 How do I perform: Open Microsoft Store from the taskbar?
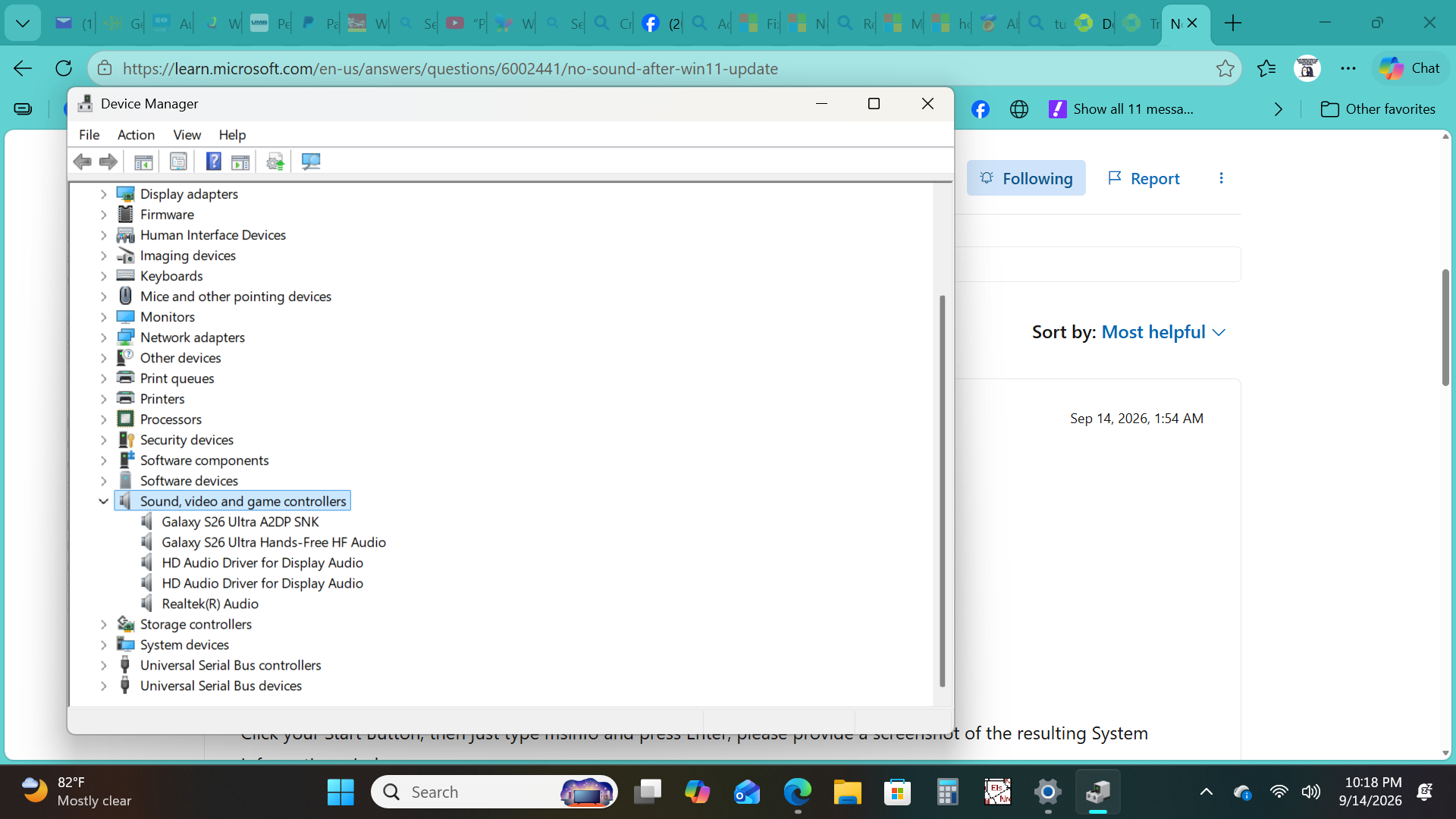point(897,792)
